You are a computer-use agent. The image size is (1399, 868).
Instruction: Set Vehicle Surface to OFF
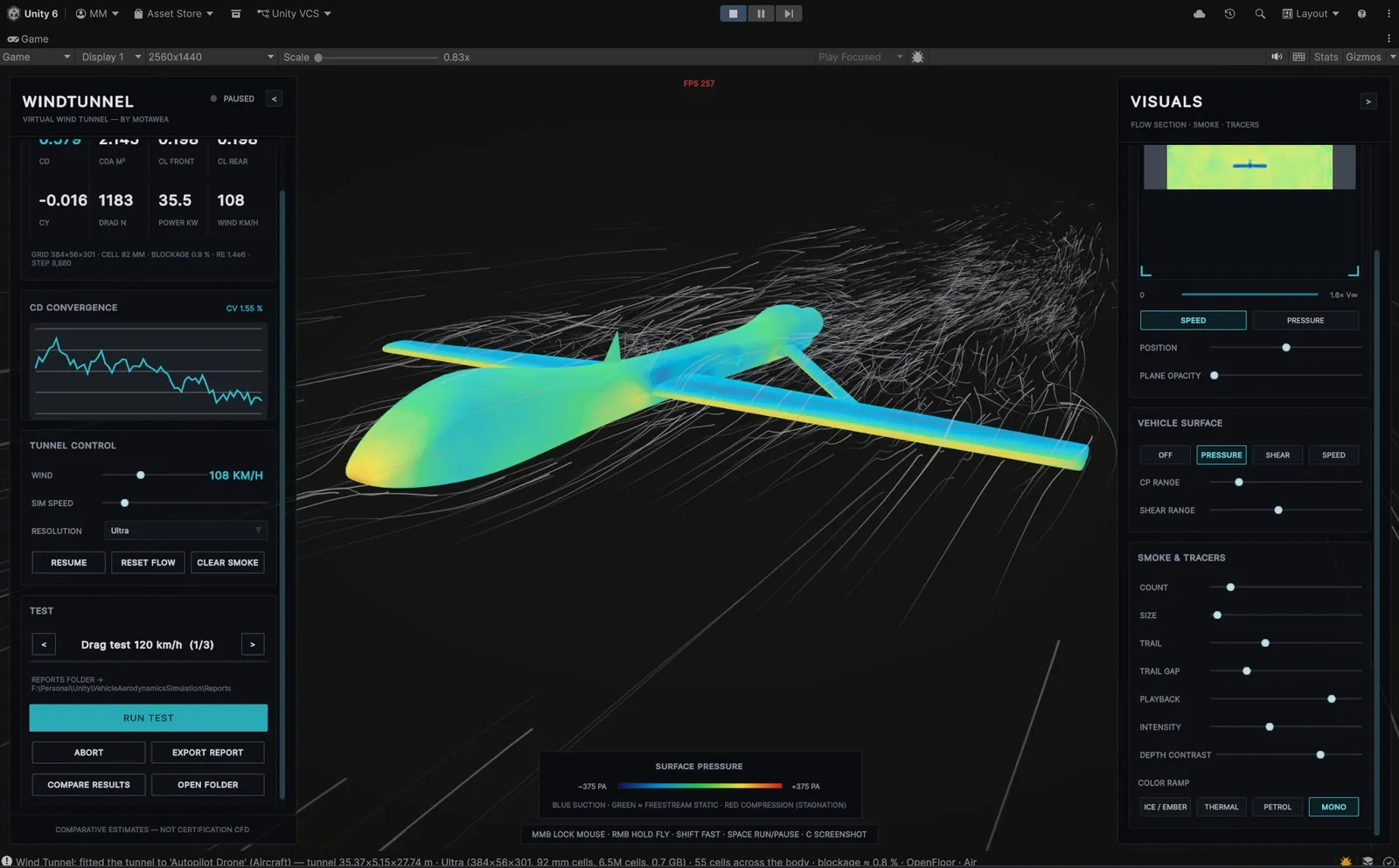pos(1166,455)
